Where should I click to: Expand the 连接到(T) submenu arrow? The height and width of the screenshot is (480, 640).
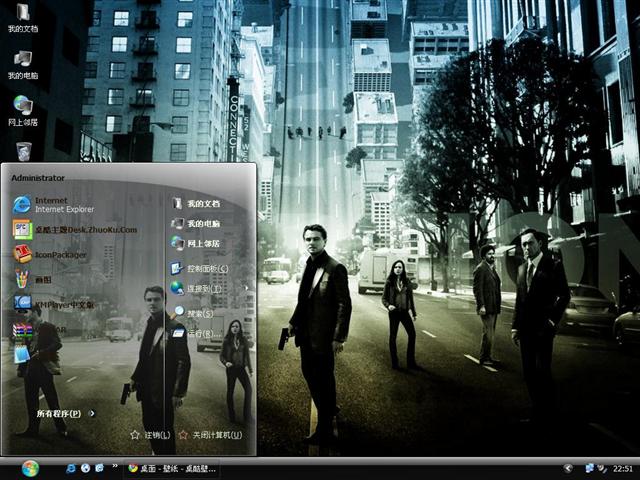(x=247, y=288)
